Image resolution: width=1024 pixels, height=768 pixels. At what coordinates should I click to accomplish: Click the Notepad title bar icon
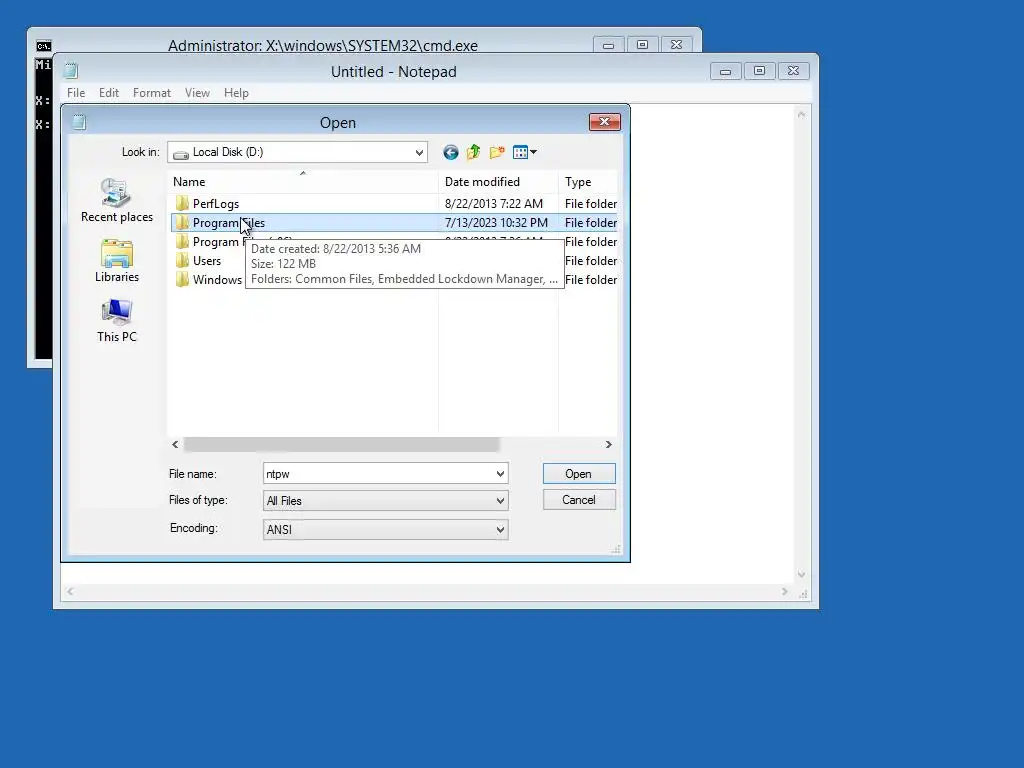pos(72,71)
